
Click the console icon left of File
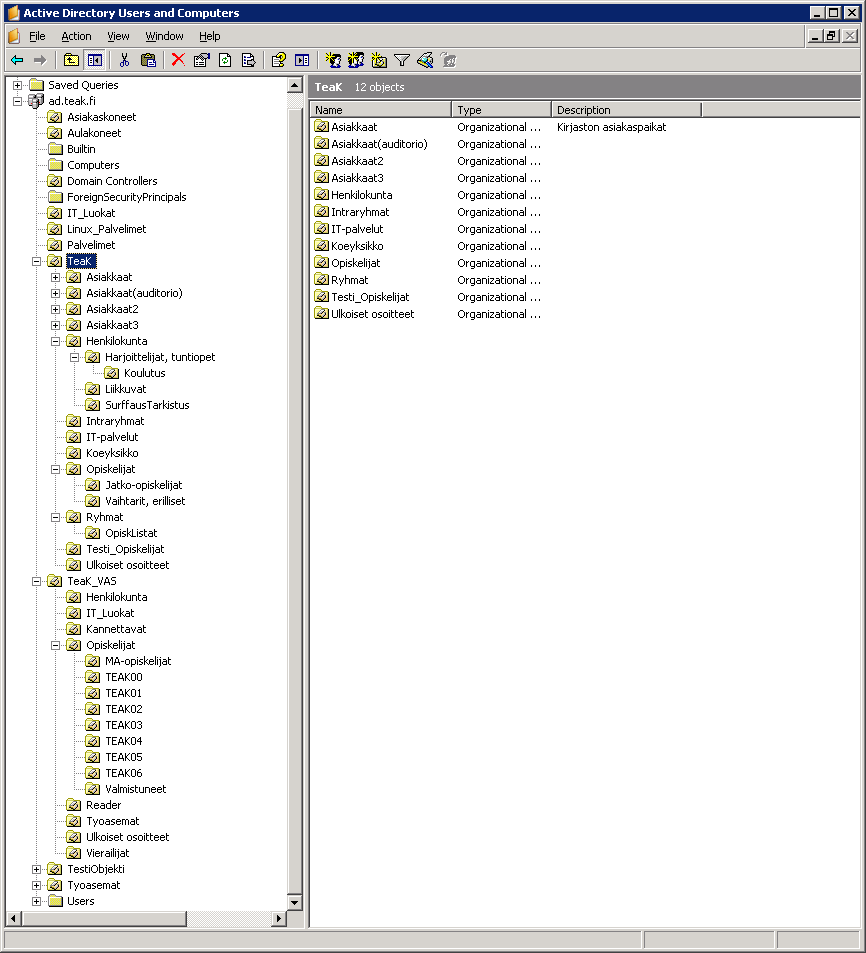14,36
